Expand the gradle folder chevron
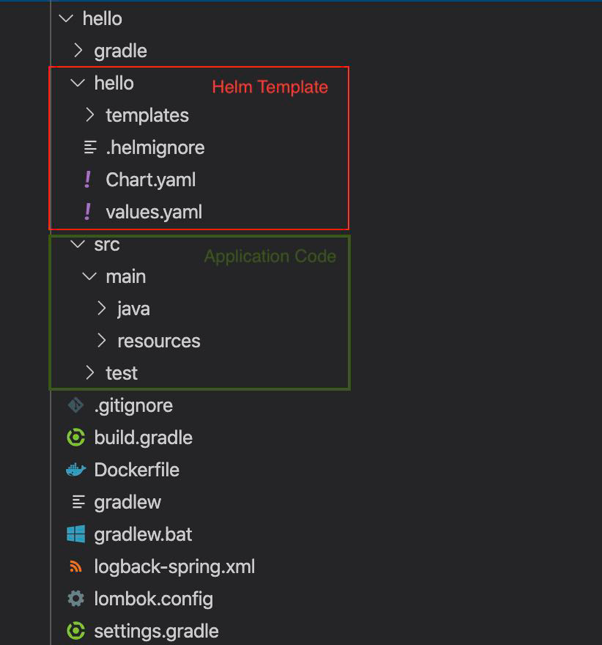This screenshot has width=602, height=645. [78, 51]
